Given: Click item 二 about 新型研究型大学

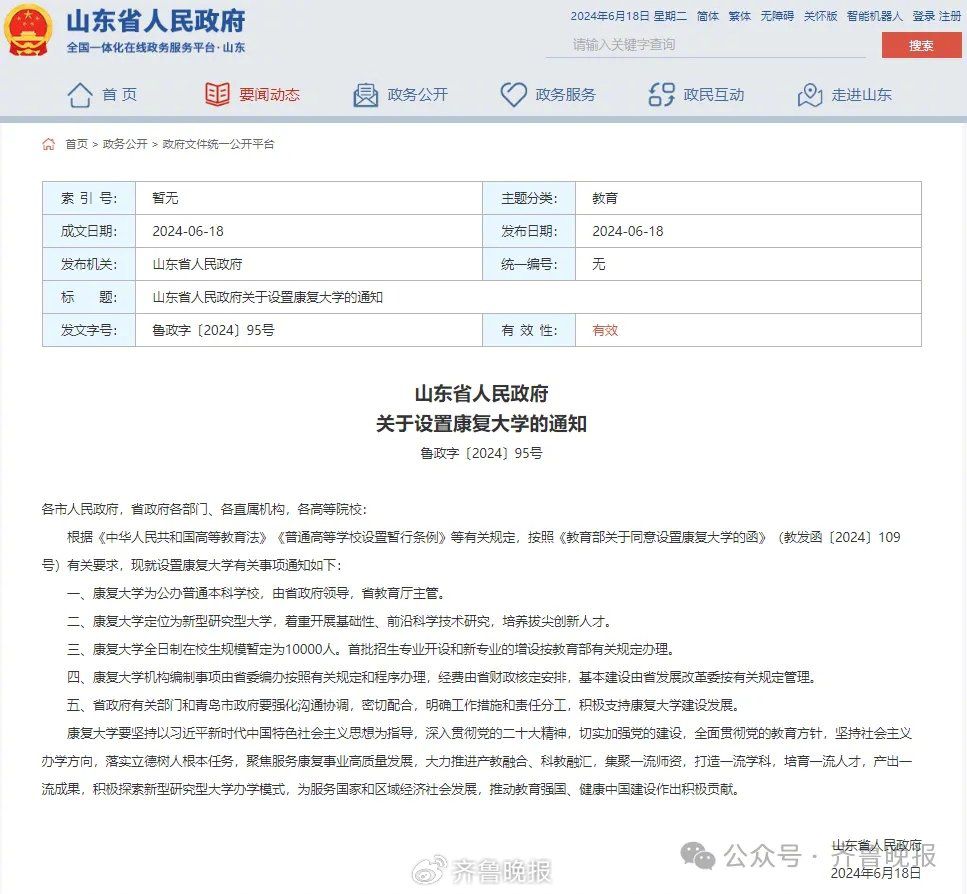Looking at the screenshot, I should pos(340,621).
